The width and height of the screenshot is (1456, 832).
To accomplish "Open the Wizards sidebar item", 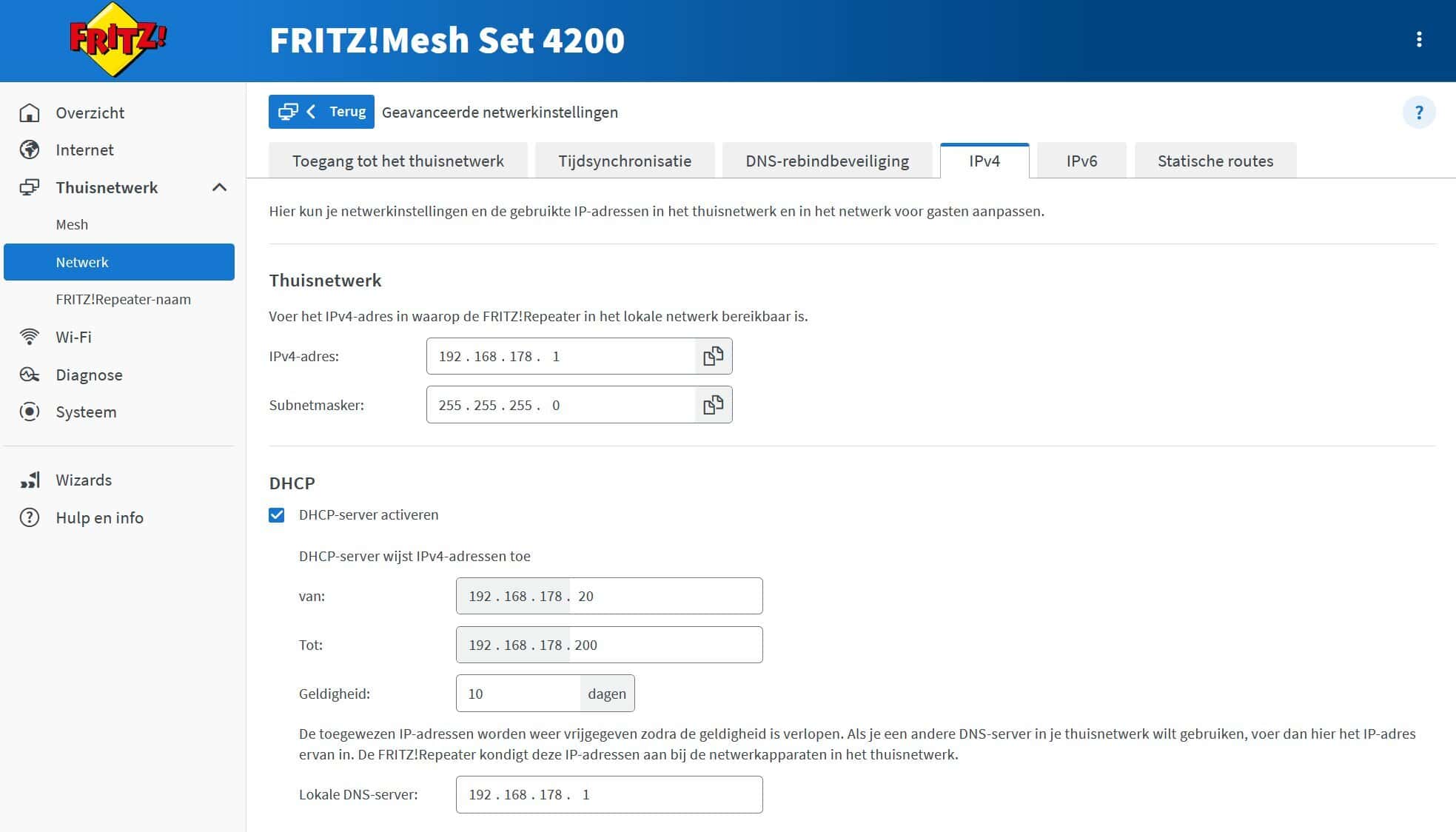I will coord(84,480).
